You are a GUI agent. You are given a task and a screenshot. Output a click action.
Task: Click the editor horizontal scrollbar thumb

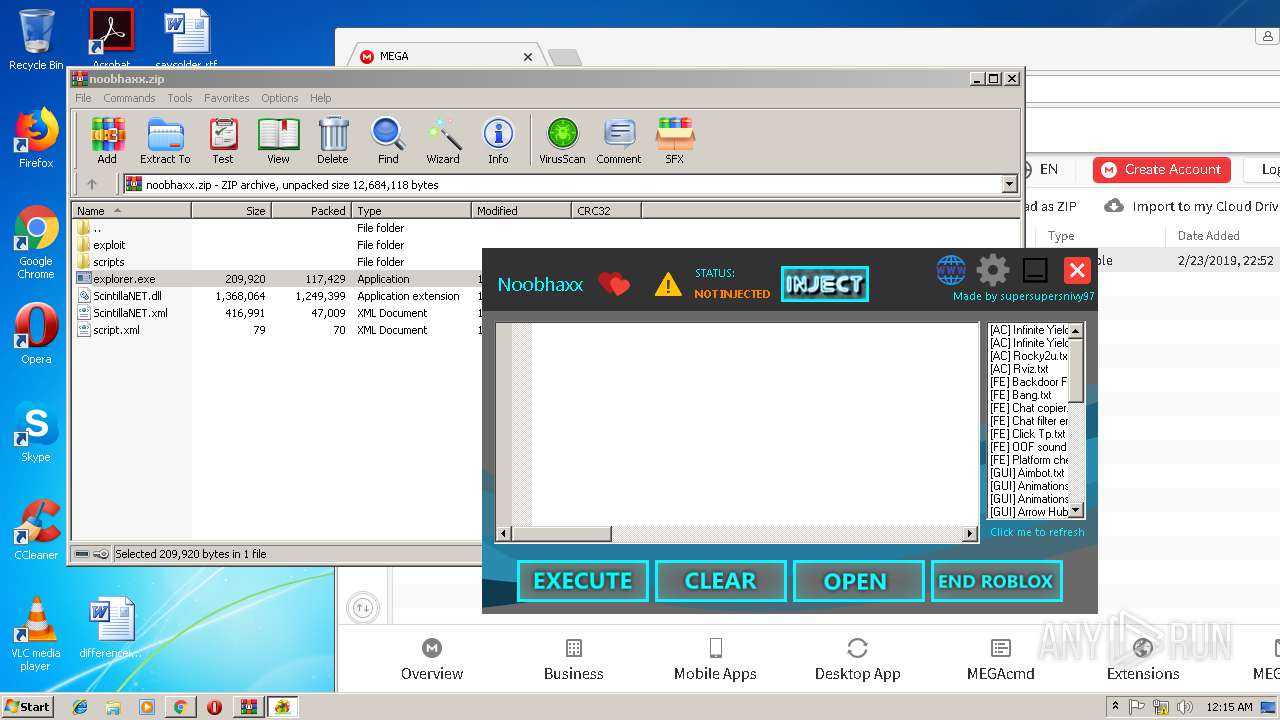(x=561, y=534)
